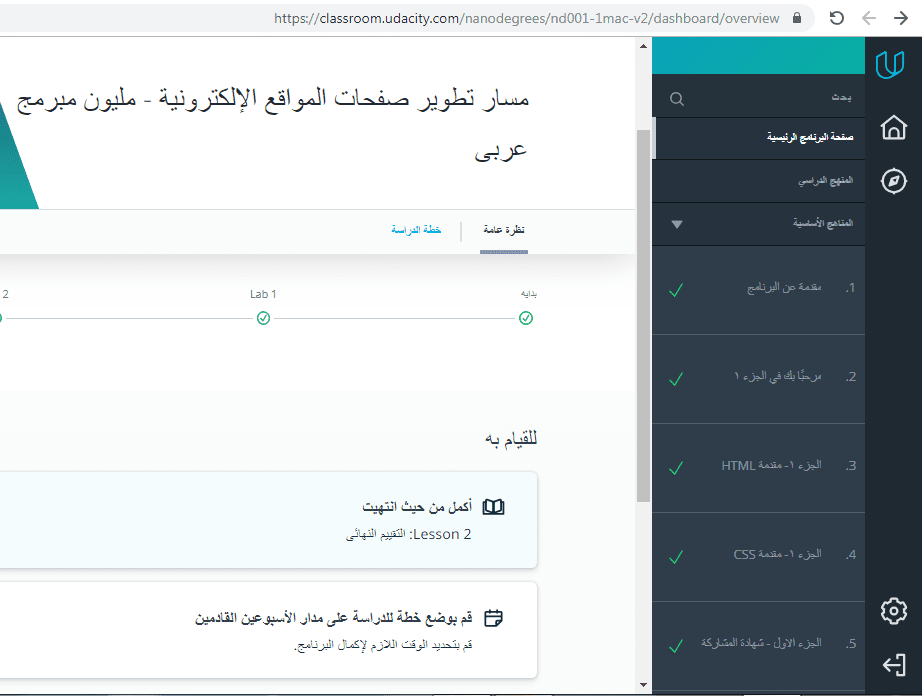
Task: Collapse the المناهج الأساسية section arrow
Action: (677, 224)
